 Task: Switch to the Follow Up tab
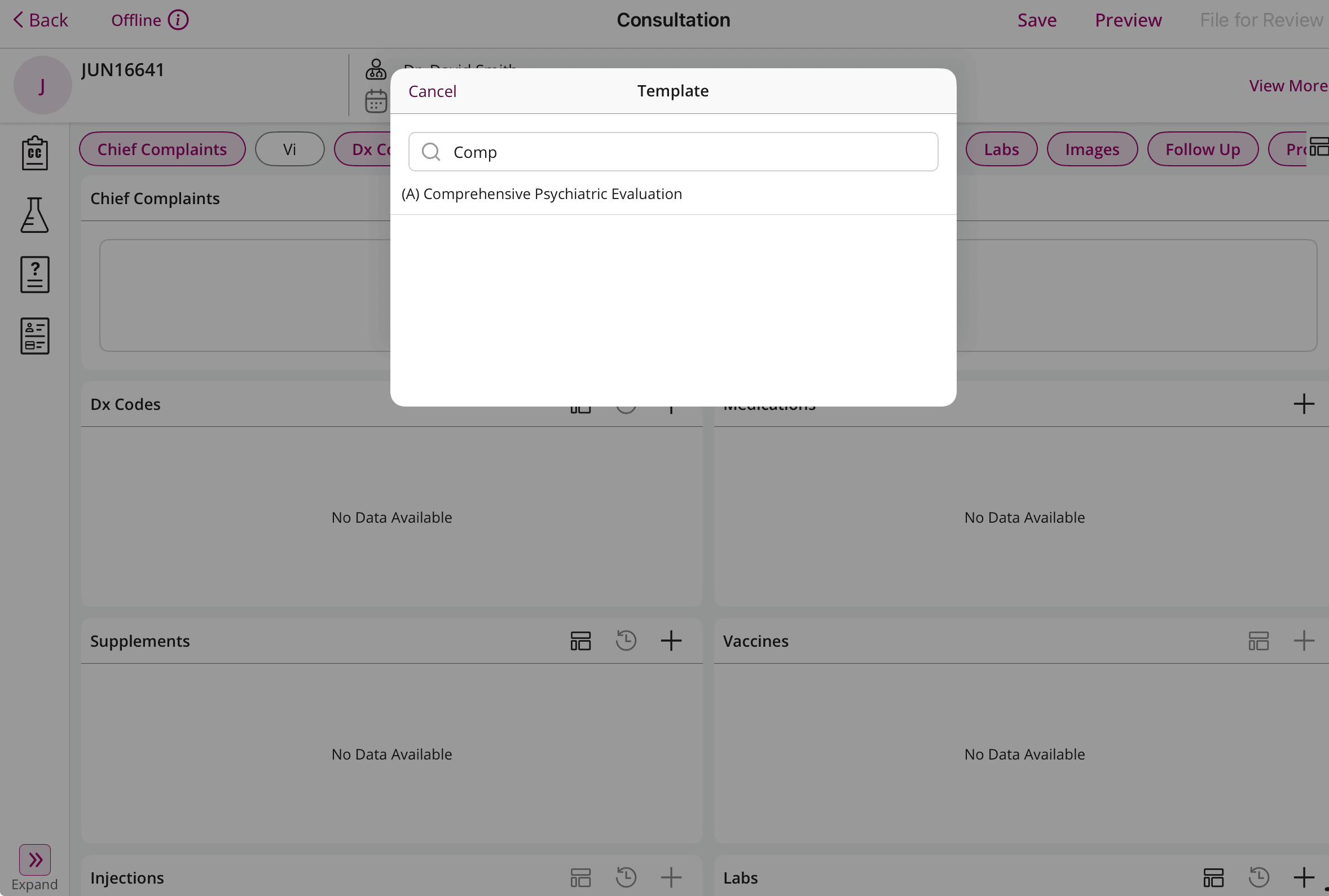1202,149
